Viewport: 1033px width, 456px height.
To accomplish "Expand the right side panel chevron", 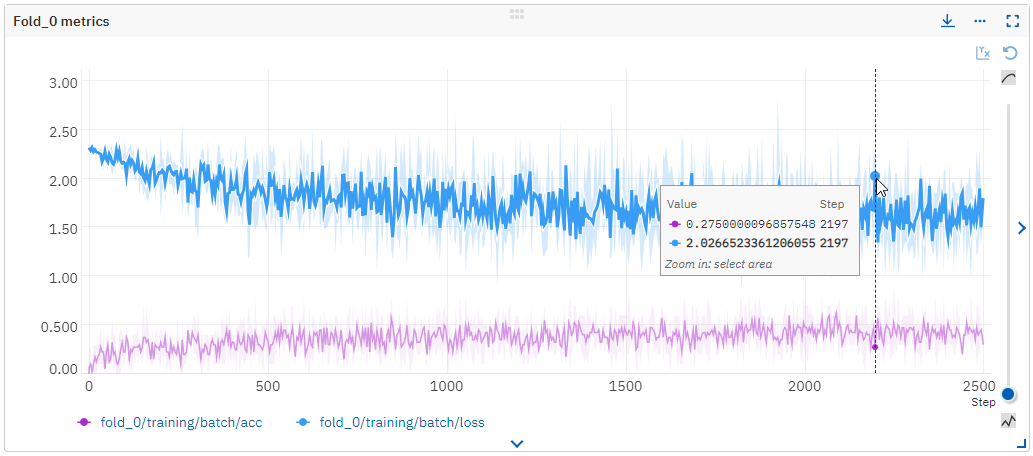I will [x=1022, y=228].
